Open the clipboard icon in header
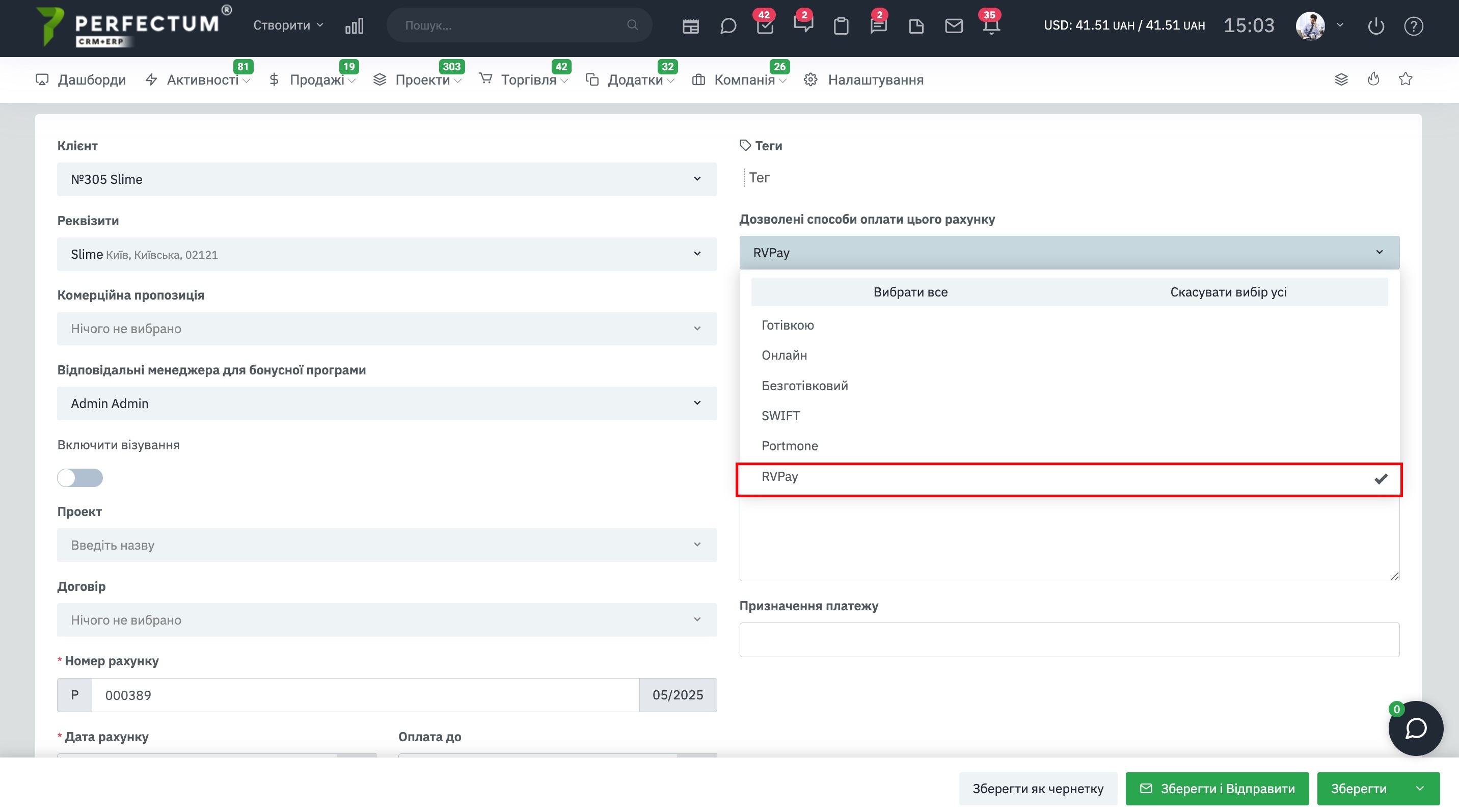The width and height of the screenshot is (1459, 812). pyautogui.click(x=841, y=26)
